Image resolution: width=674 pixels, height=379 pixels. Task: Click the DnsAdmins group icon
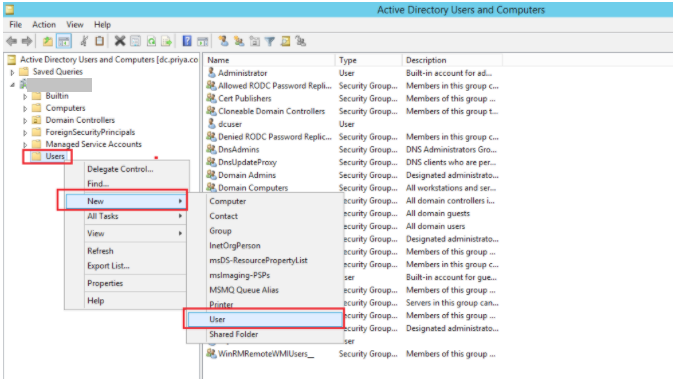coord(211,149)
